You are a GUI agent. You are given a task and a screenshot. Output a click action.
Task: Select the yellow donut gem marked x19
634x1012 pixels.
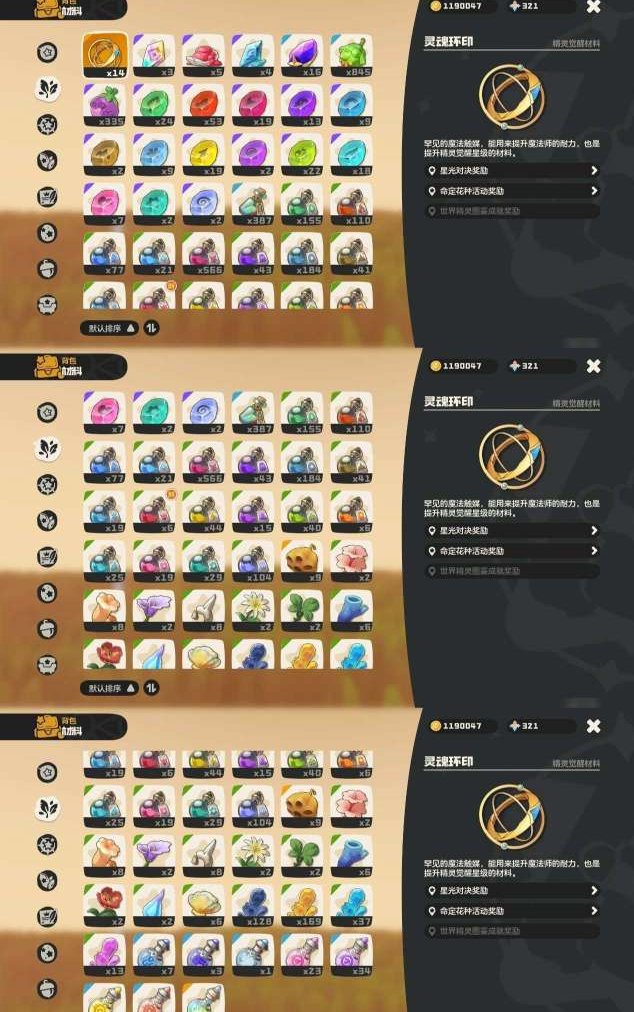pyautogui.click(x=203, y=155)
